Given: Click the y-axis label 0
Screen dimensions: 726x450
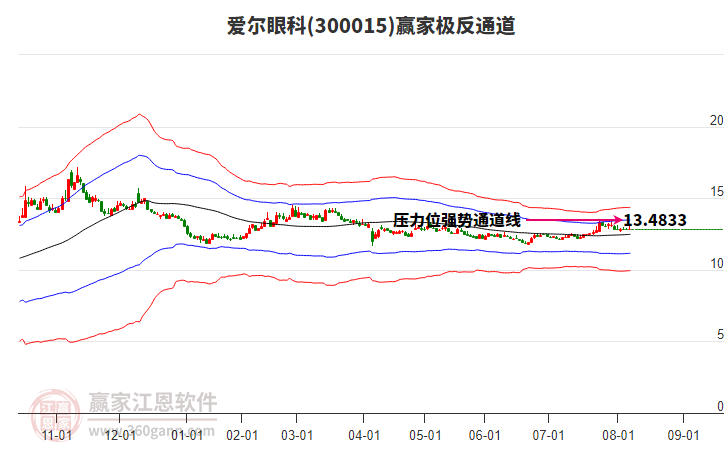Looking at the screenshot, I should coord(720,406).
